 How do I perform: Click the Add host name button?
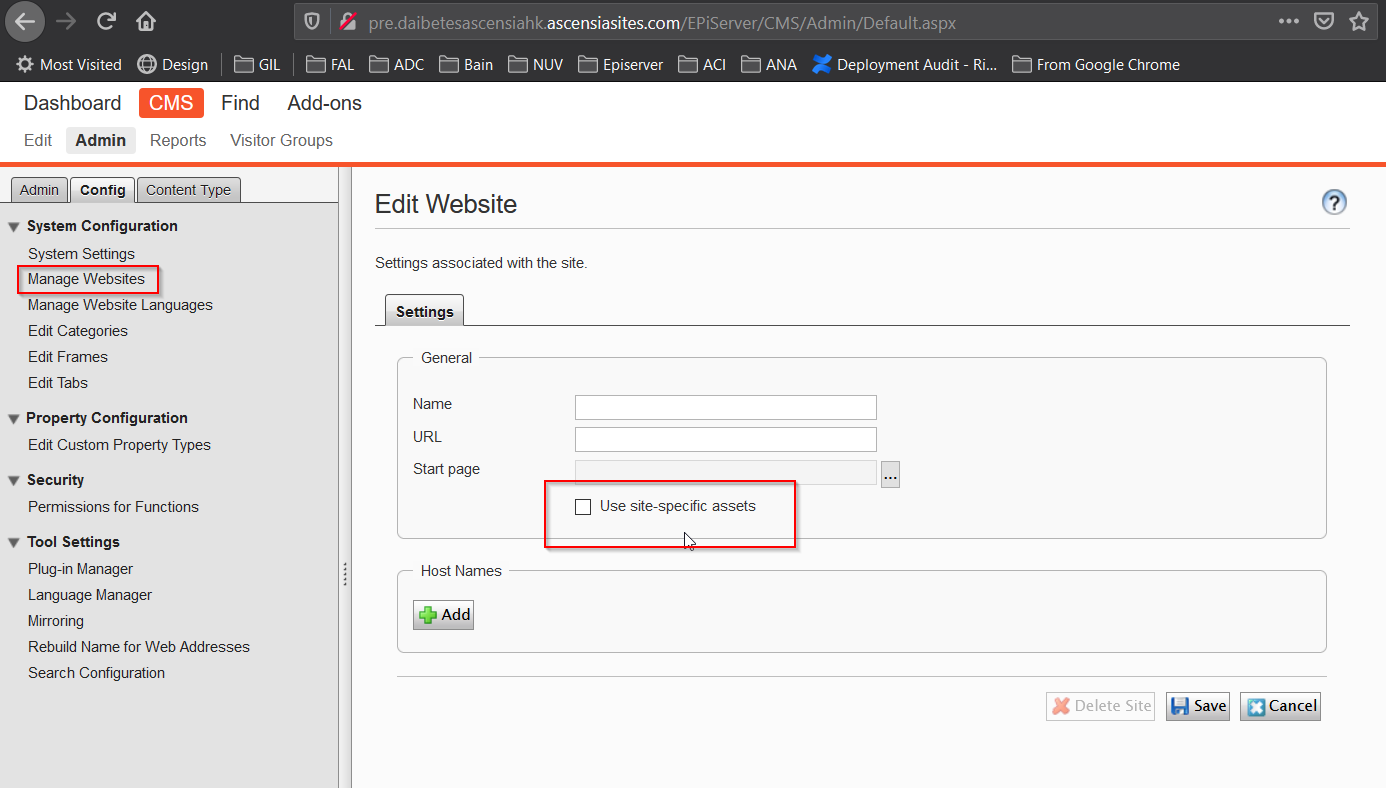tap(443, 615)
